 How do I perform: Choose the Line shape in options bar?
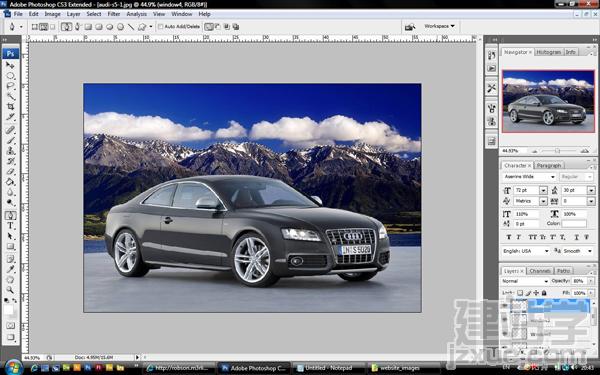(131, 26)
